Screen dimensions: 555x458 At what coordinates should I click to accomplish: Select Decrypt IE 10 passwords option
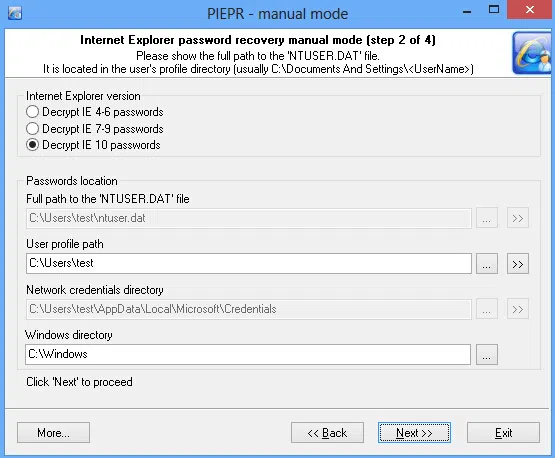(x=93, y=145)
